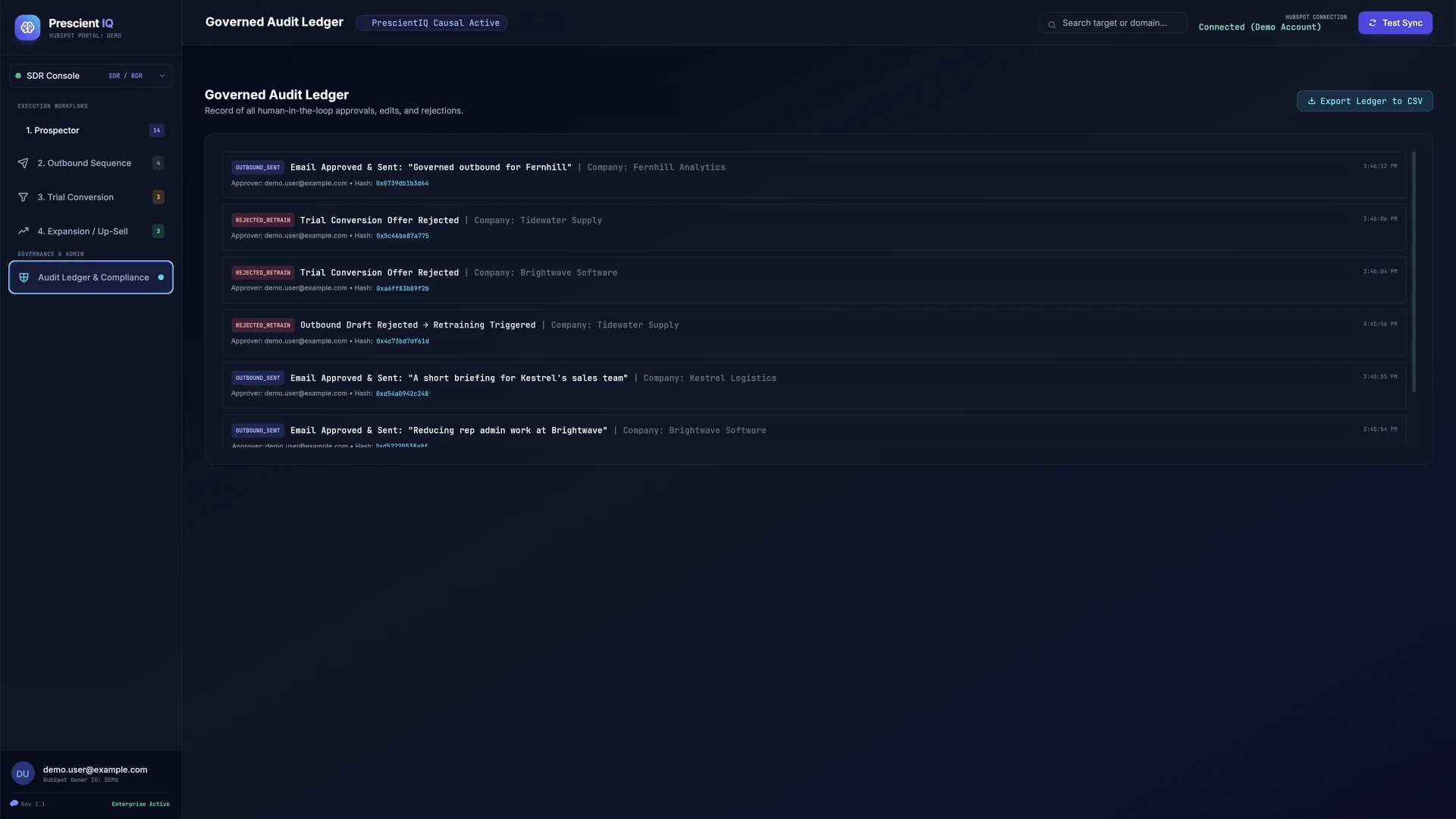Select the "A short briefing for Kestrel's sales team" entry
Viewport: 1456px width, 819px height.
(x=459, y=378)
